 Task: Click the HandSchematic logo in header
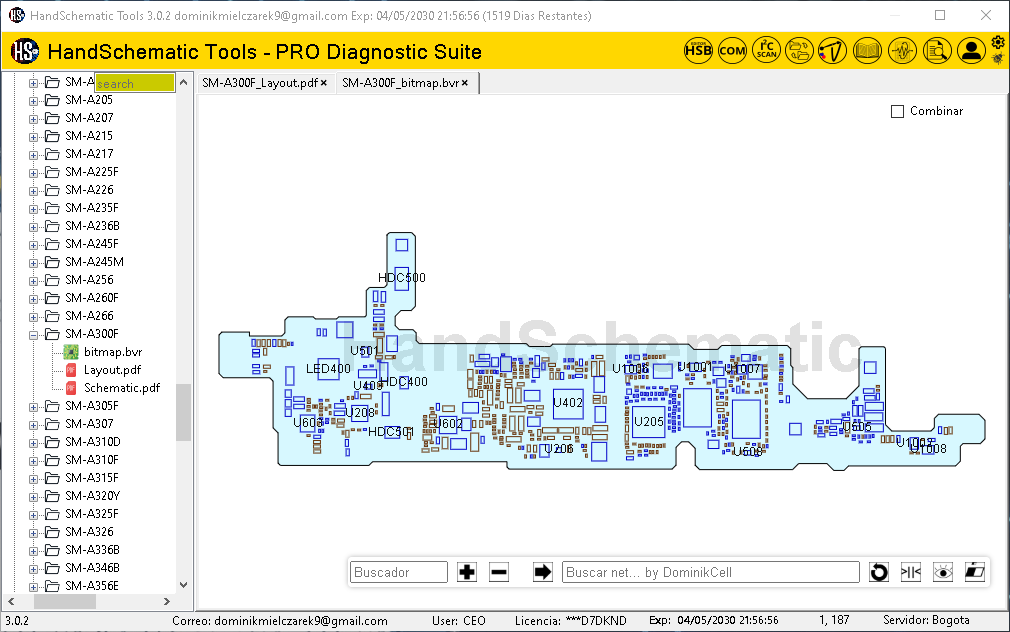pos(25,51)
